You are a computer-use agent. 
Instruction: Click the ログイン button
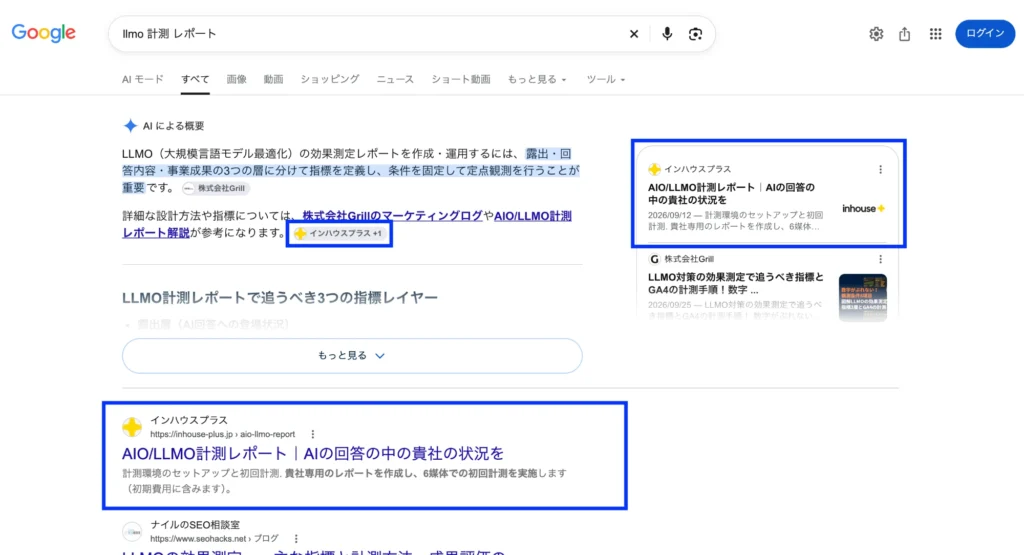985,34
